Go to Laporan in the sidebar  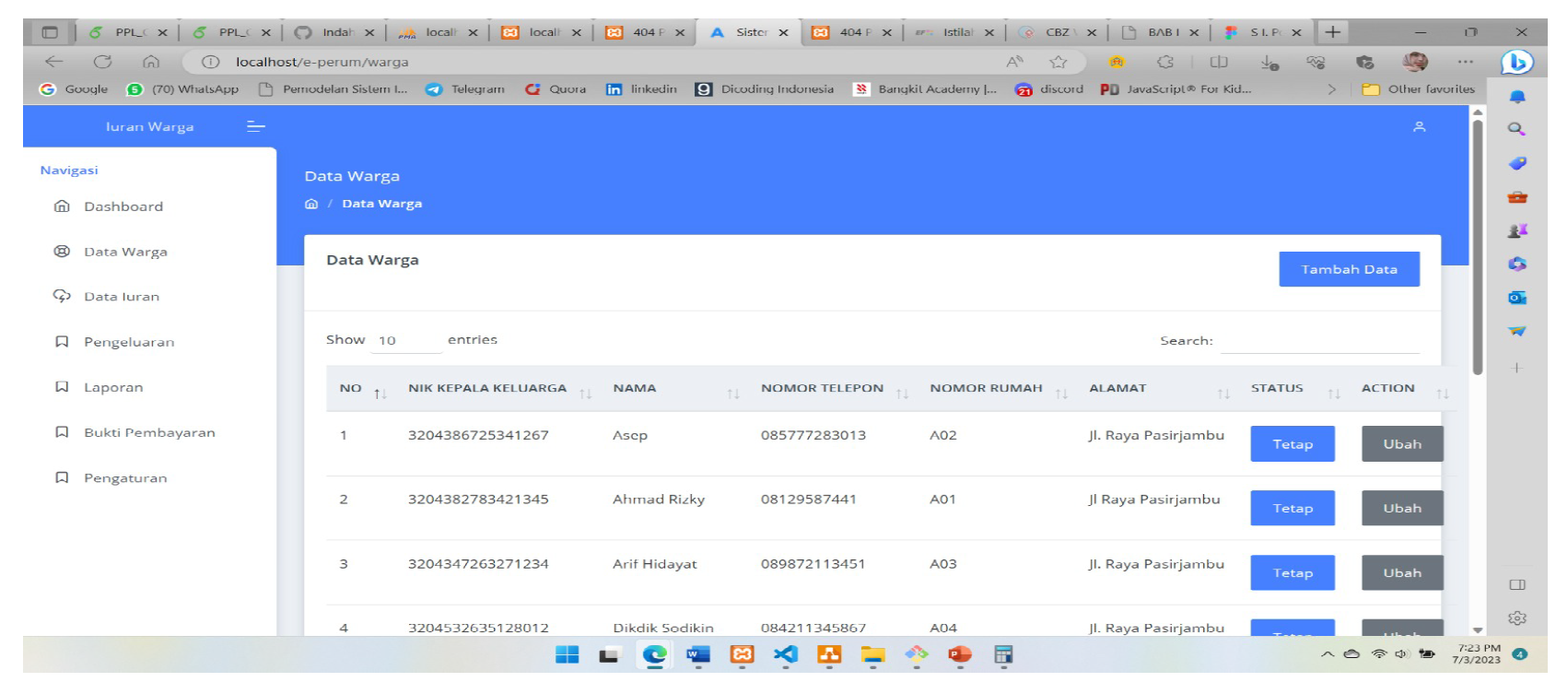pos(113,387)
